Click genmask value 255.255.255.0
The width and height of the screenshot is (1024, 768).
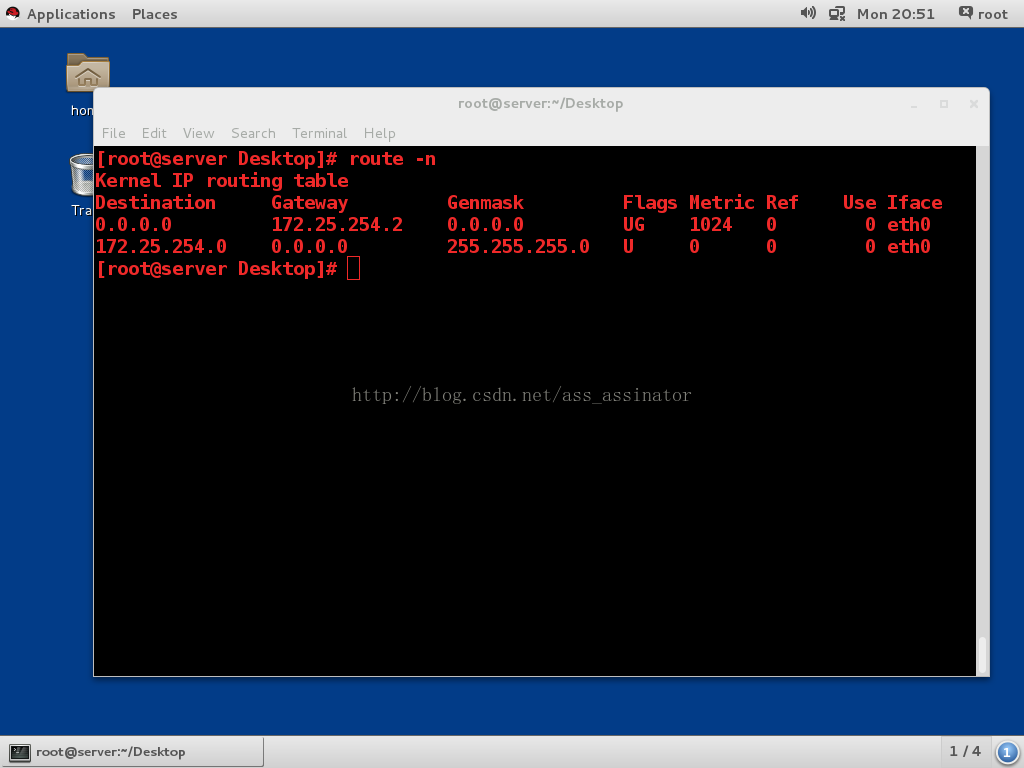click(x=518, y=247)
